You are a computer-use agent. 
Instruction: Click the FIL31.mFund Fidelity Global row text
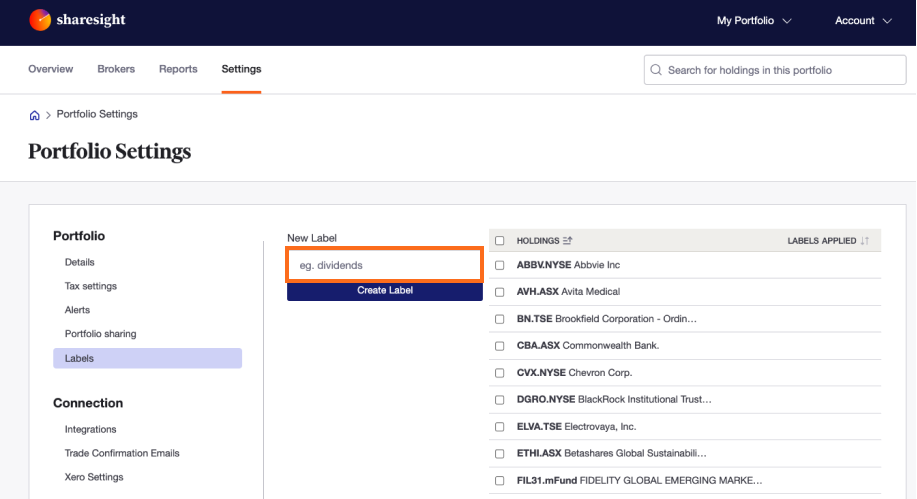coord(639,480)
